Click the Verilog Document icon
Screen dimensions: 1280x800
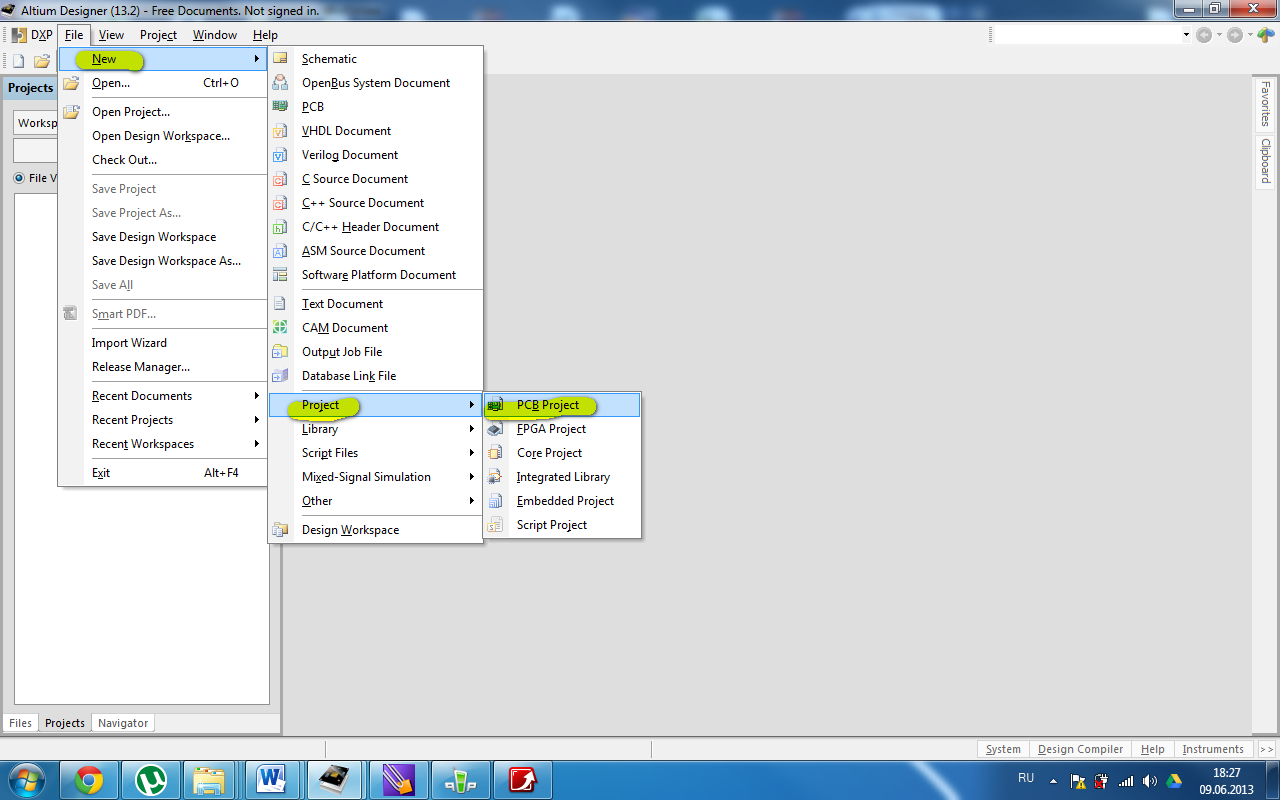coord(281,155)
